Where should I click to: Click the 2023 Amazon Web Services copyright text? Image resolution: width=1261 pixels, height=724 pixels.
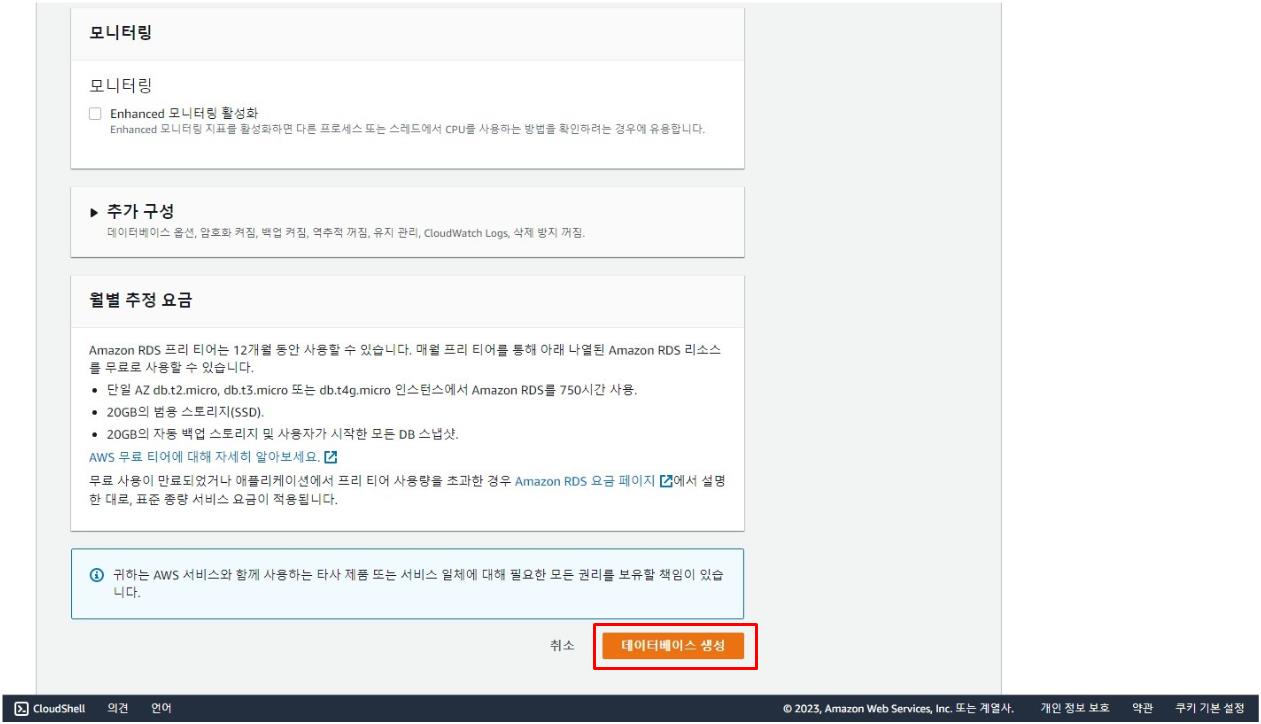point(899,709)
